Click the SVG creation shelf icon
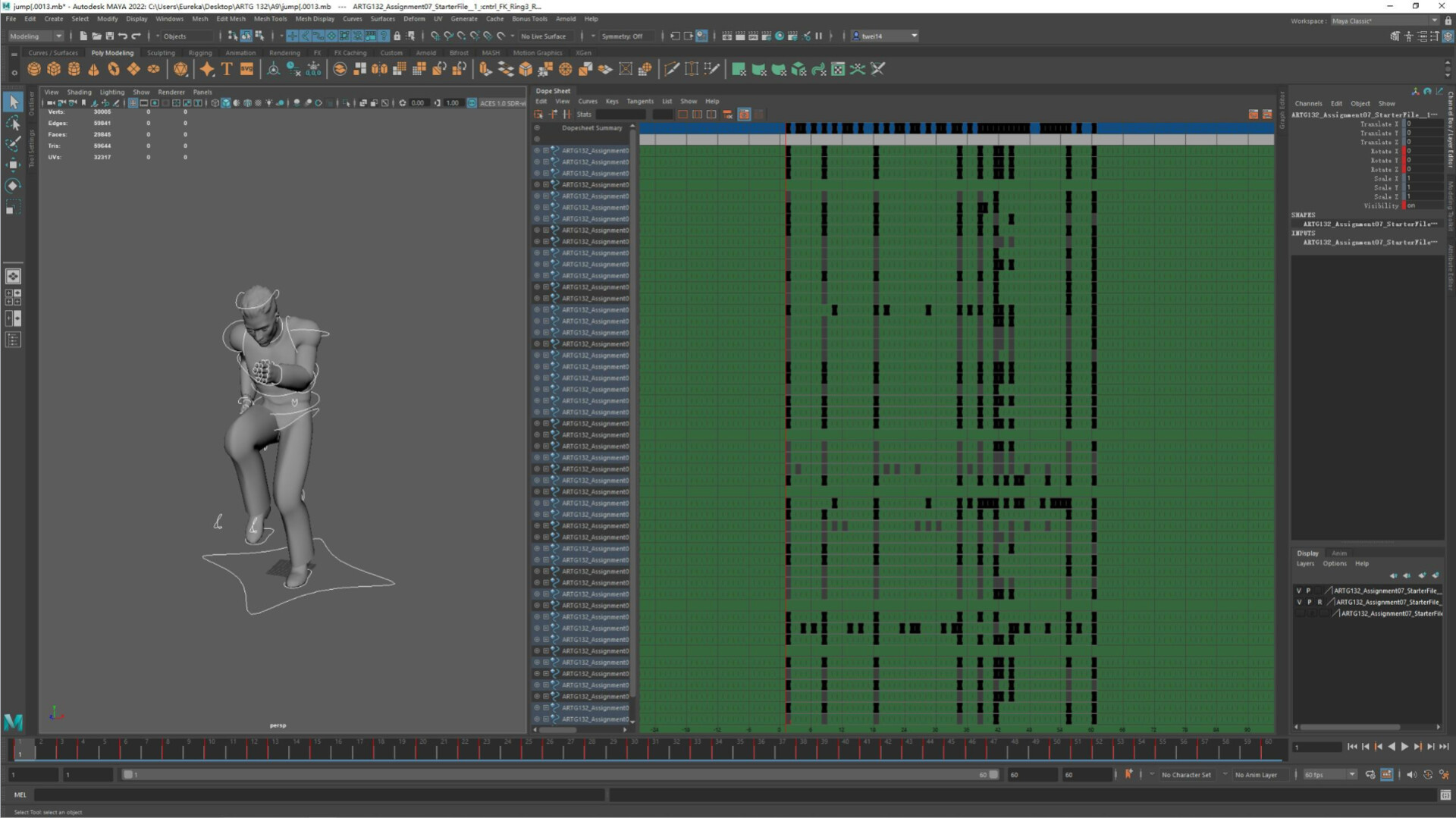1456x818 pixels. [246, 69]
